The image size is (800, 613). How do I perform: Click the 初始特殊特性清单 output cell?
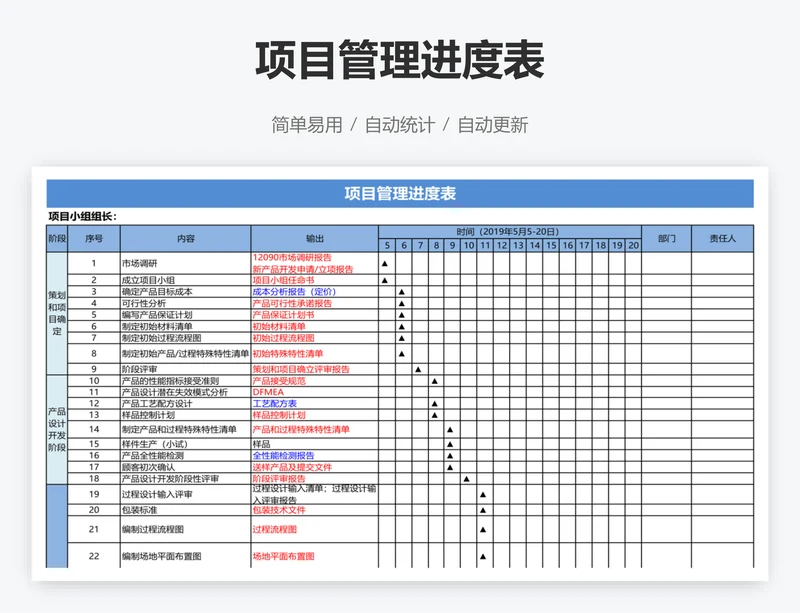click(x=315, y=354)
